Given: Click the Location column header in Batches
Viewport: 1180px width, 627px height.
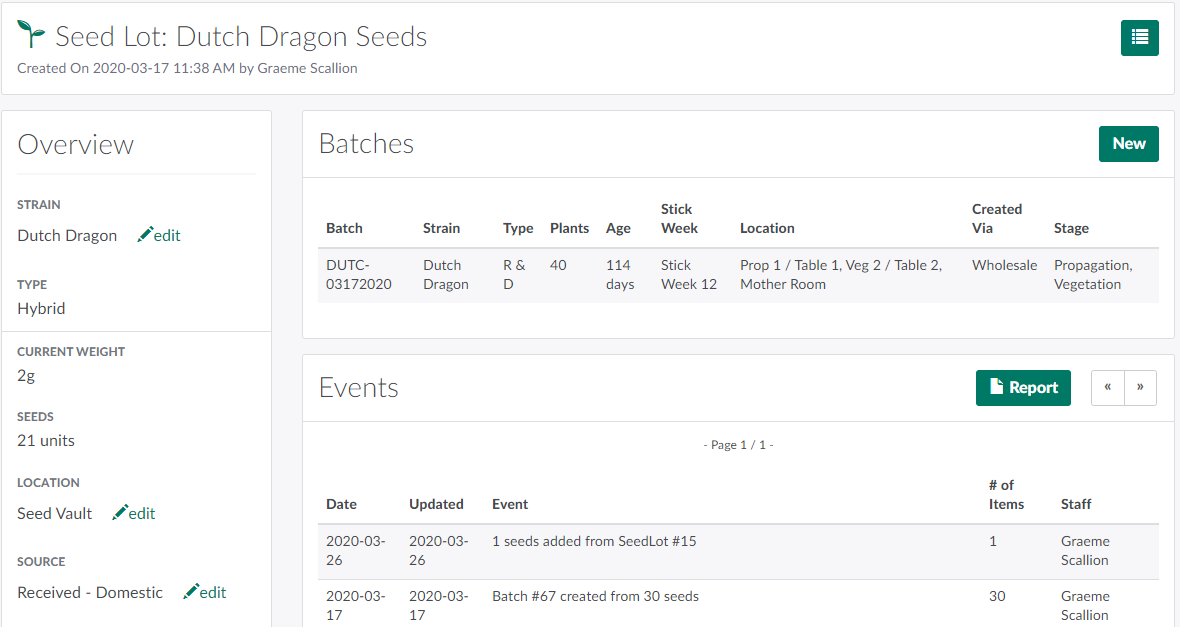Looking at the screenshot, I should pyautogui.click(x=767, y=228).
